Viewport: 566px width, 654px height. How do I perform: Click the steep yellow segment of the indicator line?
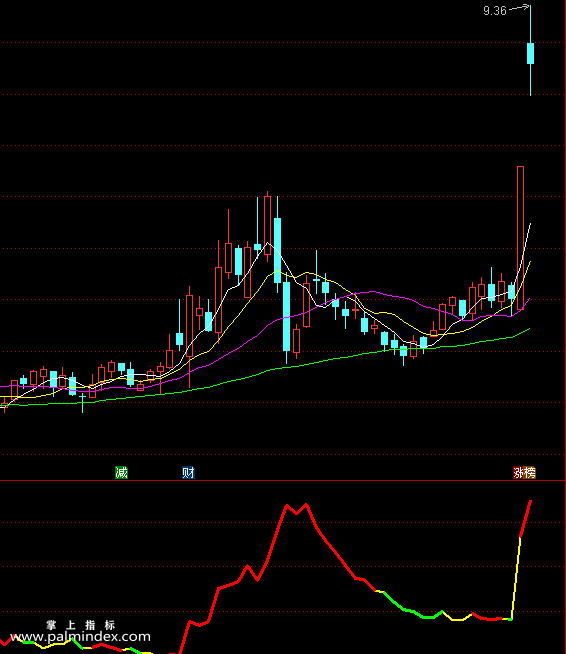coord(516,579)
